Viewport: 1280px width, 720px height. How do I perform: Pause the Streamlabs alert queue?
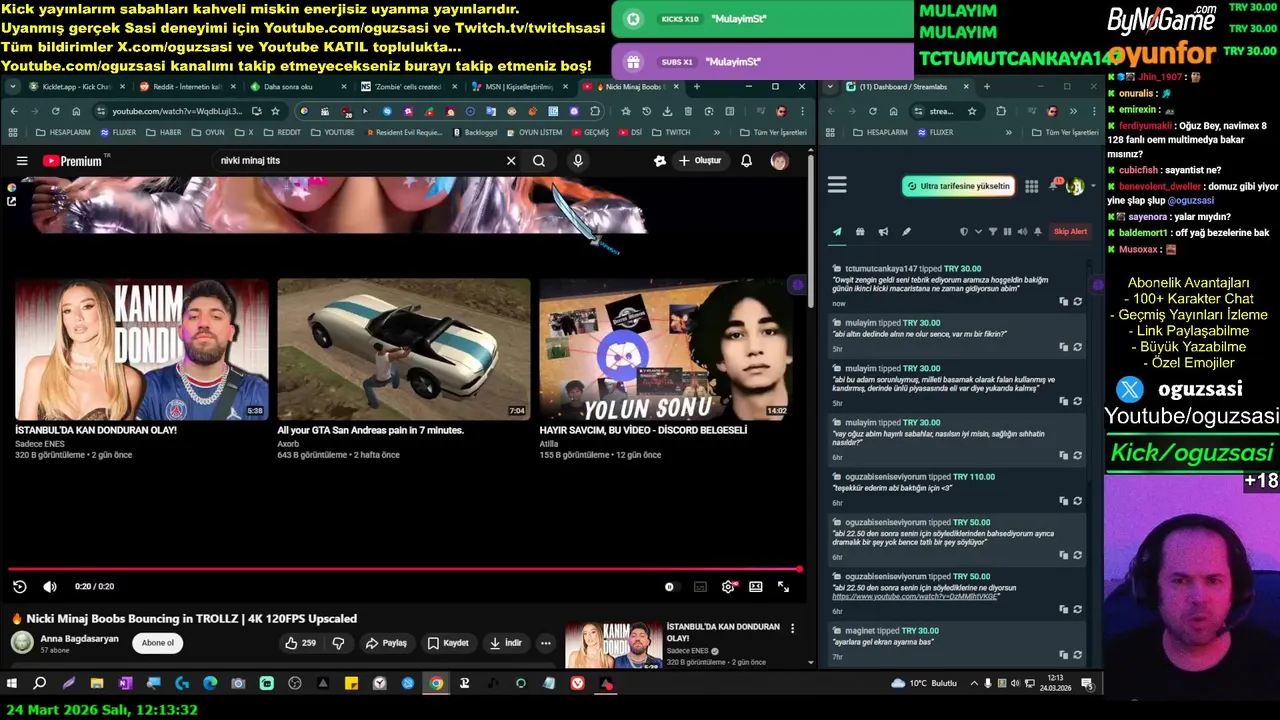(x=1007, y=232)
